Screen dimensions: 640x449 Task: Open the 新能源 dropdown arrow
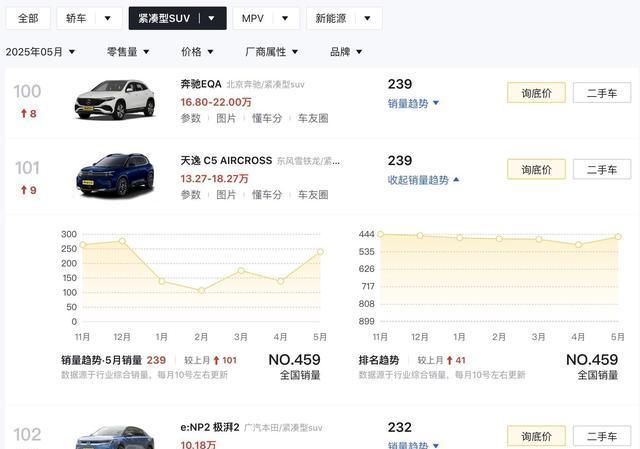click(x=367, y=18)
